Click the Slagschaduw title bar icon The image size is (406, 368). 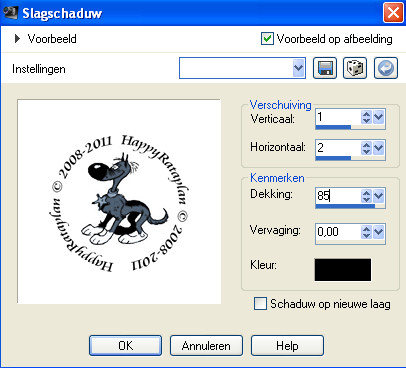tap(10, 13)
